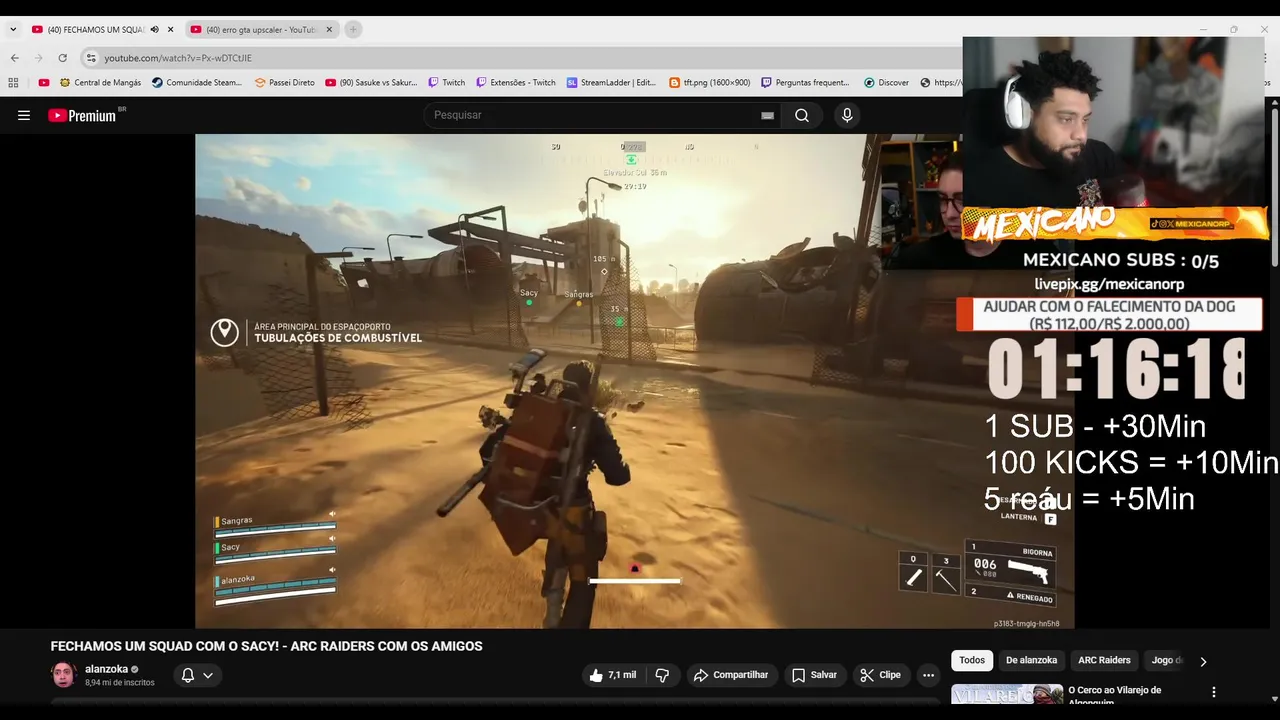Go back with browser back arrow
This screenshot has width=1280, height=720.
(14, 58)
